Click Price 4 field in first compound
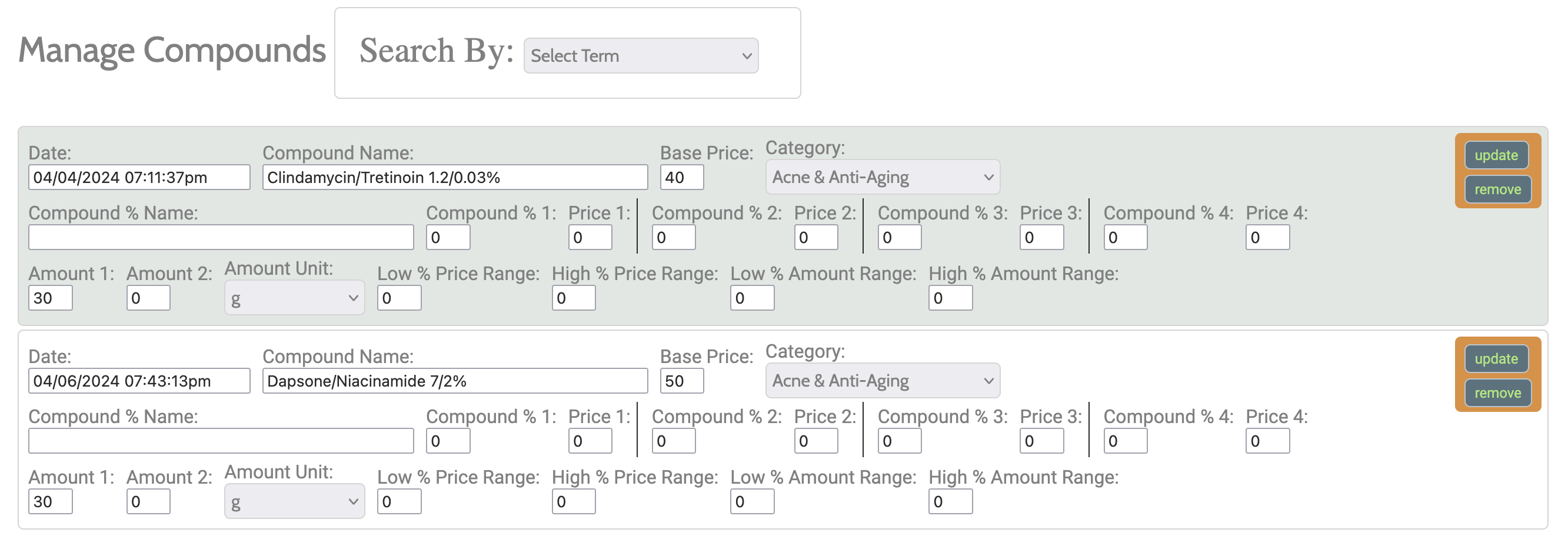 click(1267, 237)
